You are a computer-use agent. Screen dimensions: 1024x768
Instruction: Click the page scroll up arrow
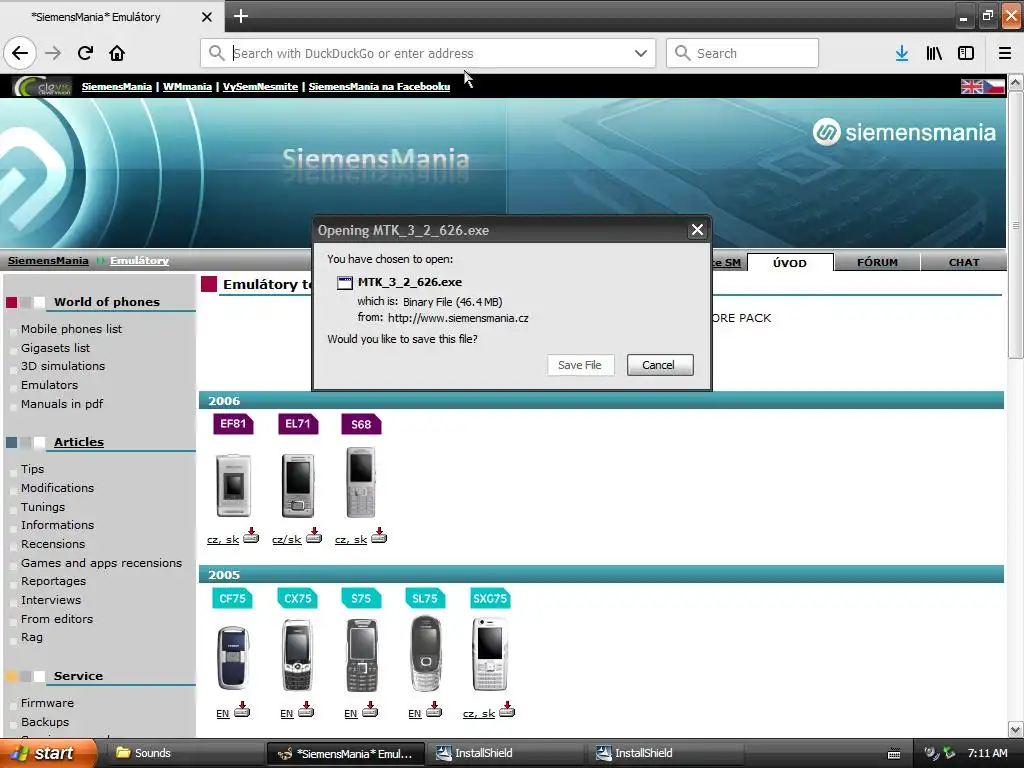pos(1016,82)
